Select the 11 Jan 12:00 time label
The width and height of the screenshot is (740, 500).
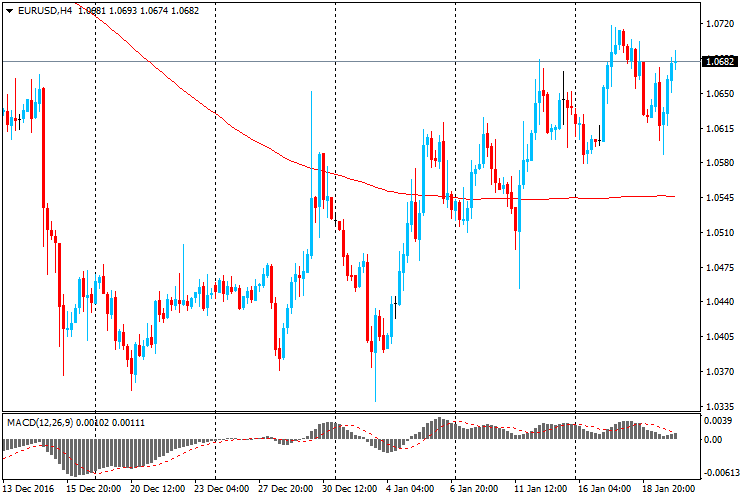pos(537,489)
